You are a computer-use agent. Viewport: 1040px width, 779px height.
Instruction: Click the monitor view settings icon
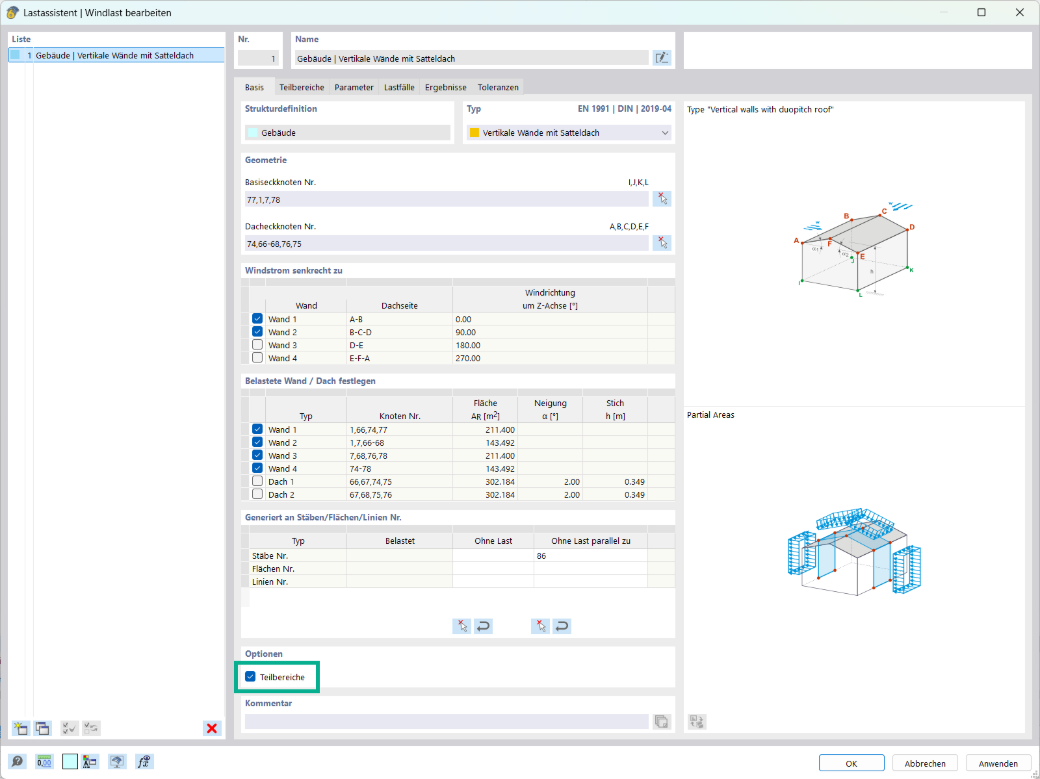click(x=117, y=761)
